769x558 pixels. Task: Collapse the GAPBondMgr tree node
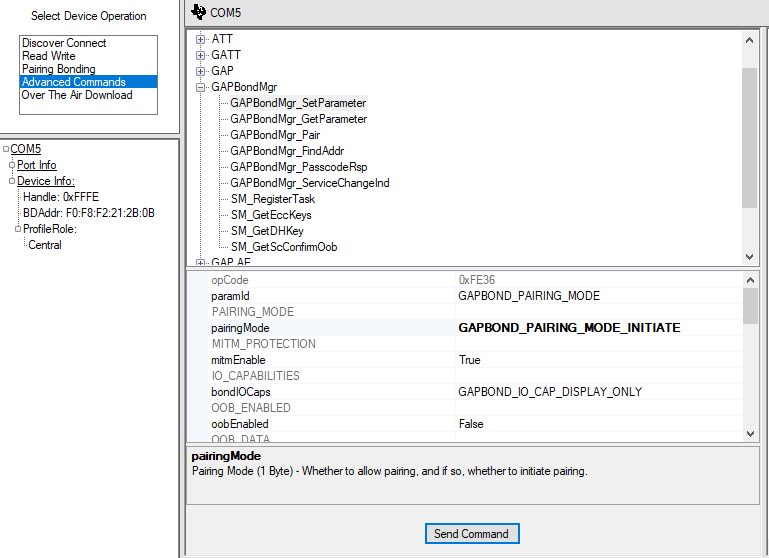[201, 87]
